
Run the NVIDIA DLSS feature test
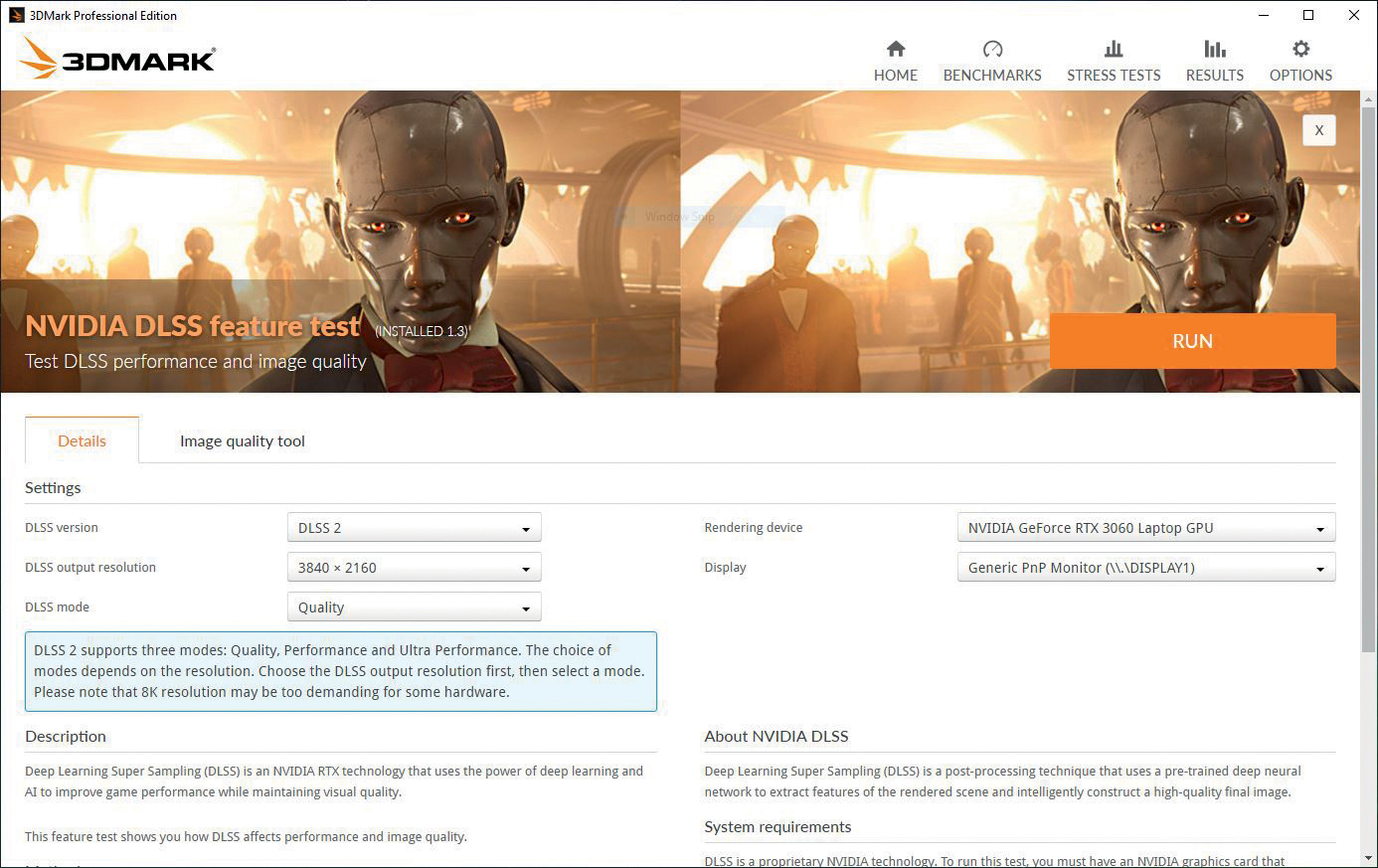[1192, 341]
